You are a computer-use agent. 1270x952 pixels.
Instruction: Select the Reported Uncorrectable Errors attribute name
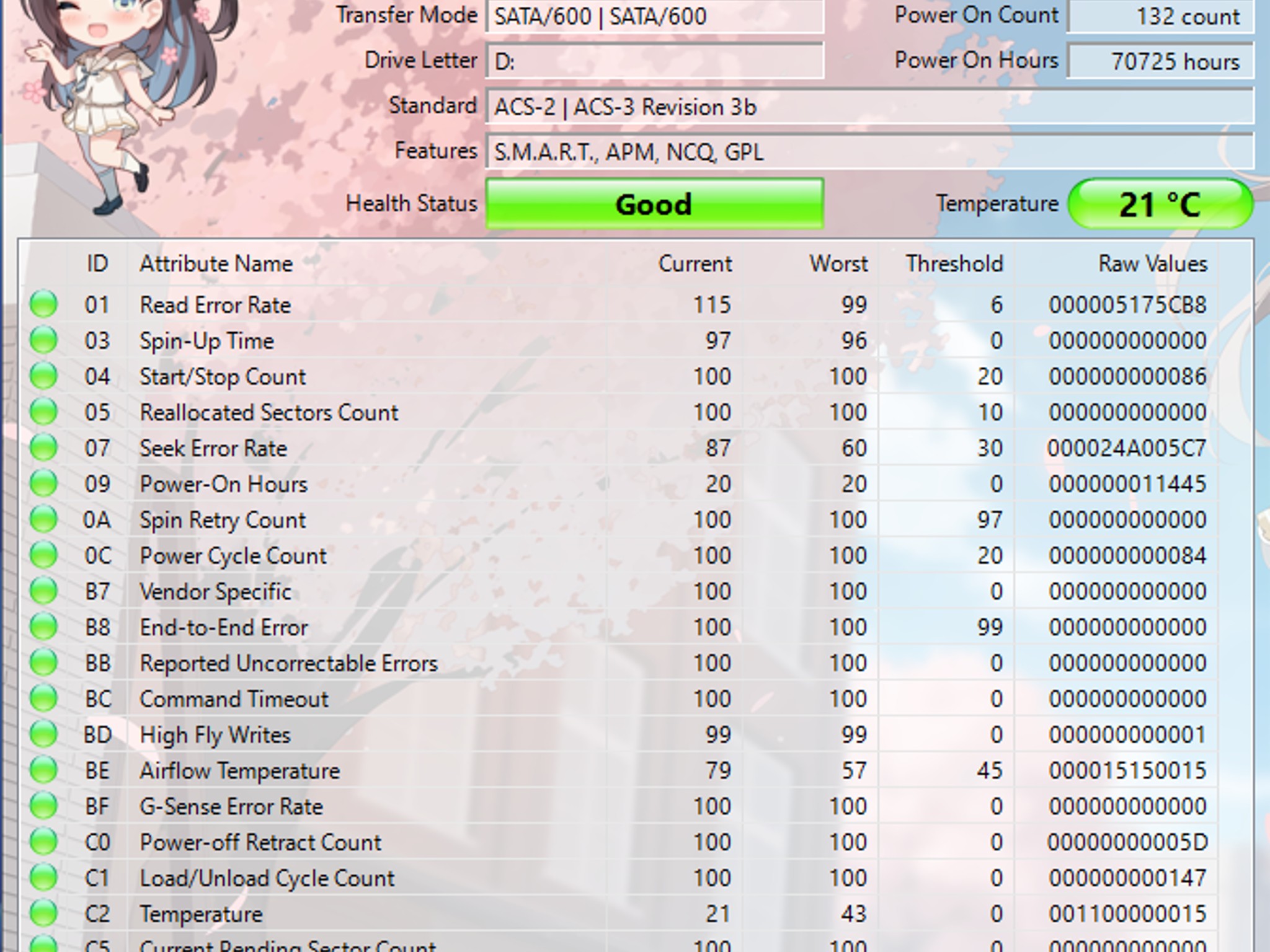tap(289, 663)
